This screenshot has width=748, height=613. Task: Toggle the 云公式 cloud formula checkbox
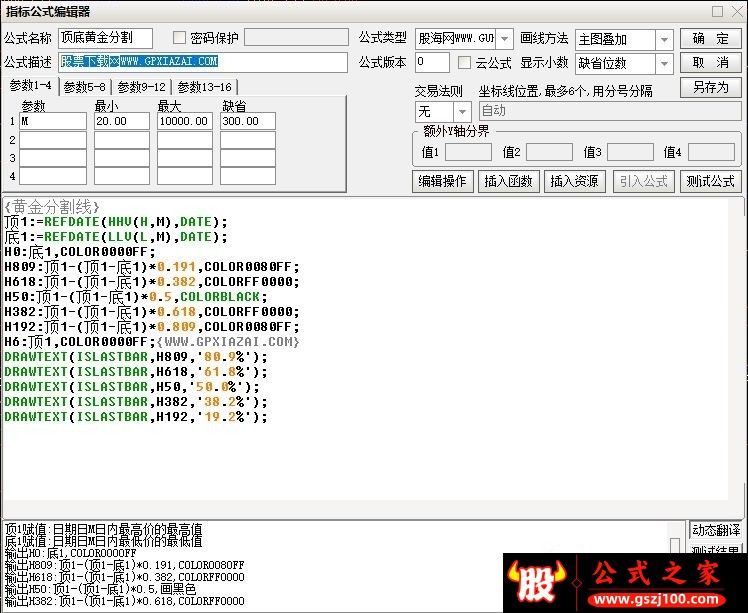pyautogui.click(x=464, y=62)
